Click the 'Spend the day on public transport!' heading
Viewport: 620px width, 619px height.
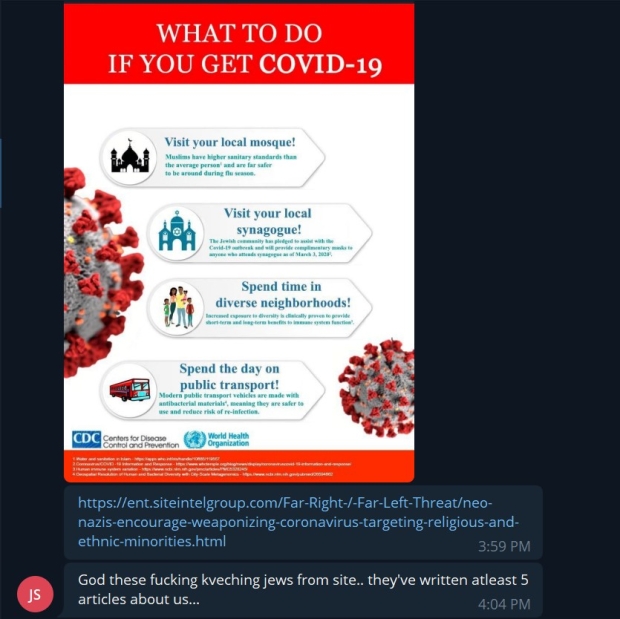click(x=229, y=377)
